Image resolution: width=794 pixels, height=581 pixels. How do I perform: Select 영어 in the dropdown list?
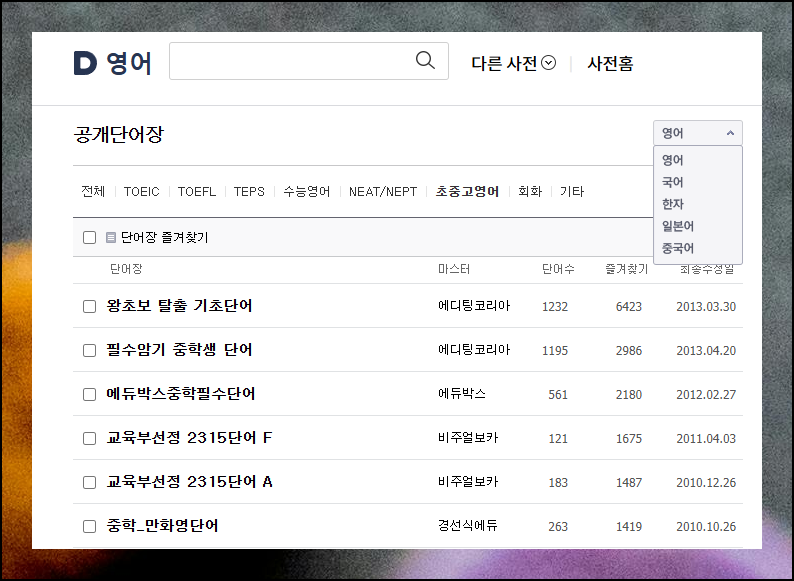672,160
